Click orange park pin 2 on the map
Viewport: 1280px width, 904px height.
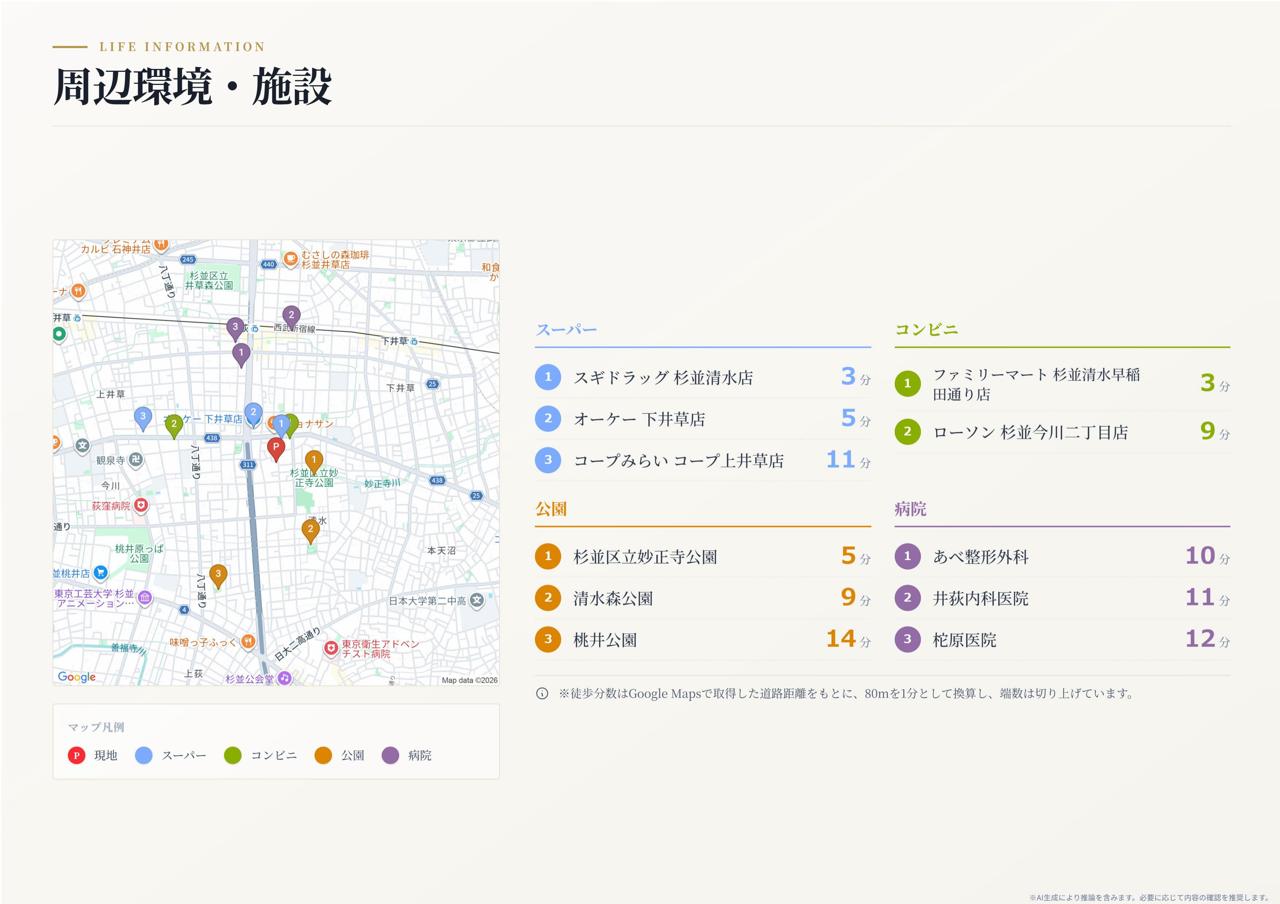(311, 531)
